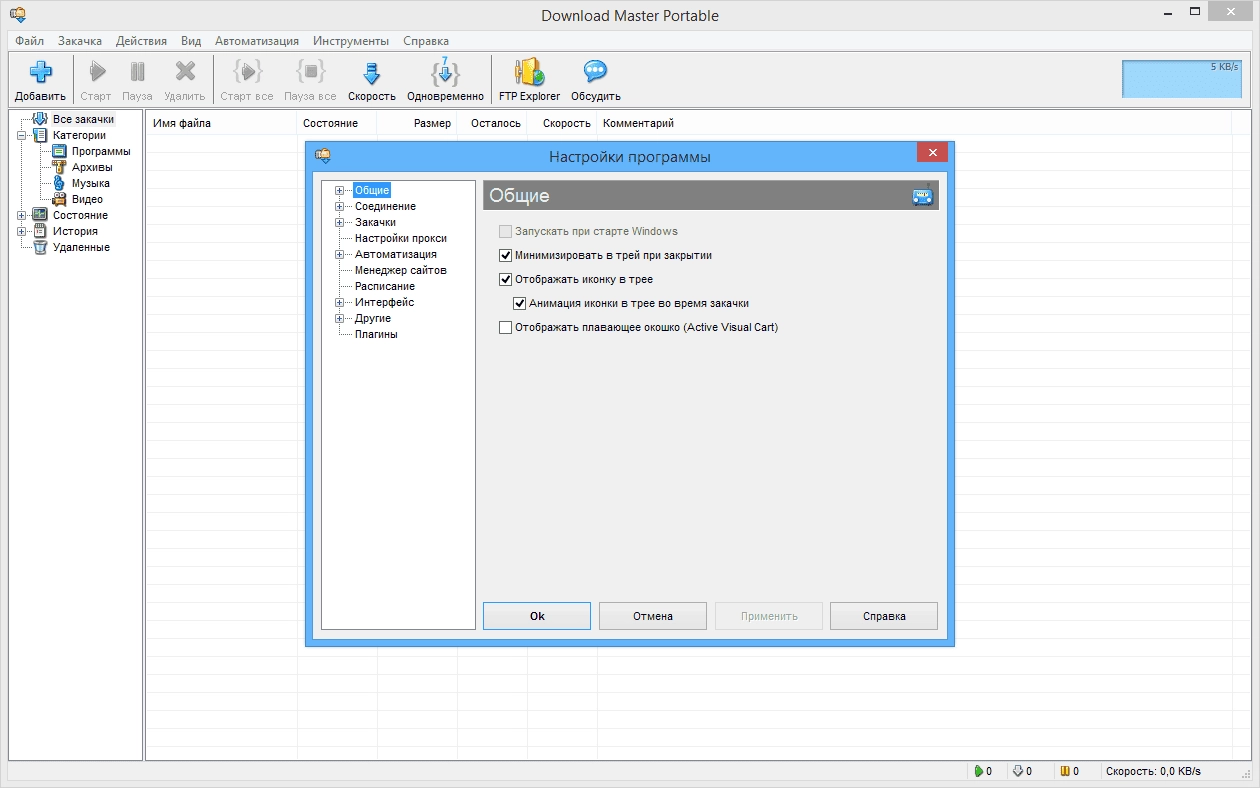1260x788 pixels.
Task: Confirm settings with the Ok button
Action: pos(537,616)
